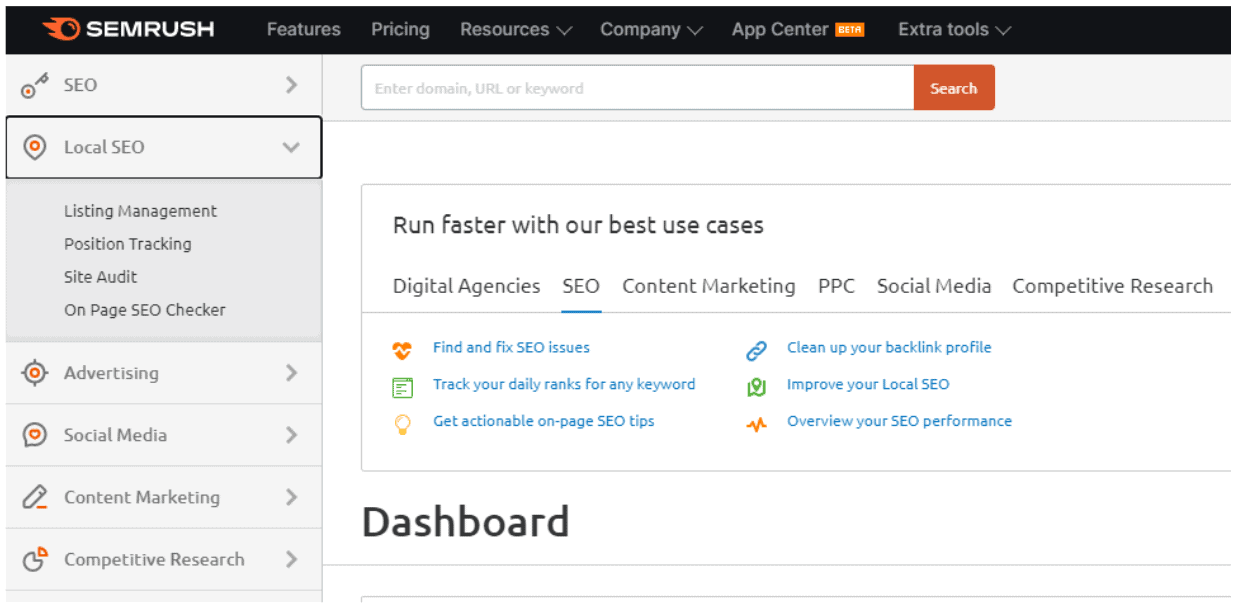Open the Find and fix SEO issues link
This screenshot has width=1237, height=612.
coord(511,348)
